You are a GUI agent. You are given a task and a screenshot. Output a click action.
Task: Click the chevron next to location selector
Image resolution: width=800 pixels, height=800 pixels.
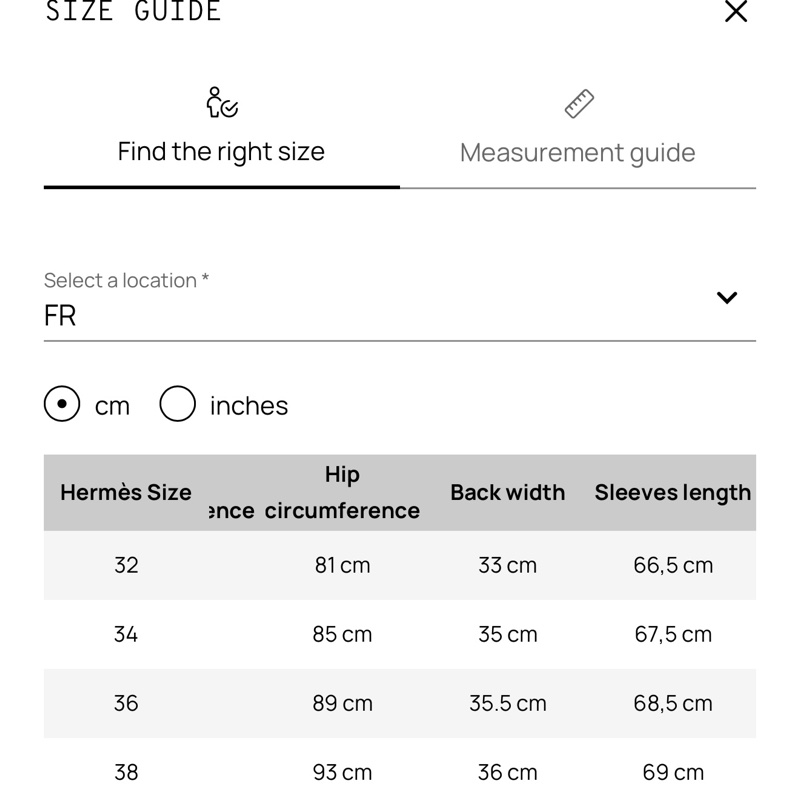pyautogui.click(x=728, y=296)
